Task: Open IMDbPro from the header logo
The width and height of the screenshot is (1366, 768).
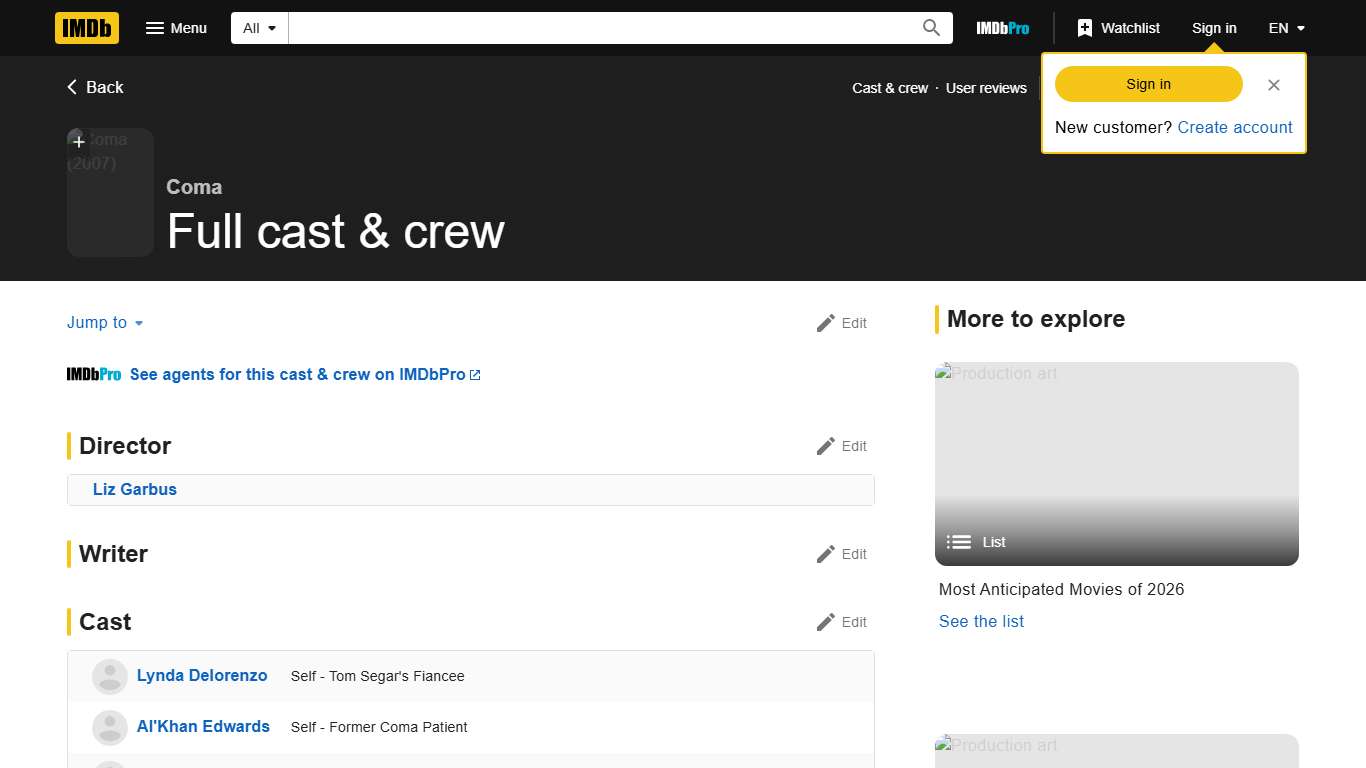Action: [1002, 28]
